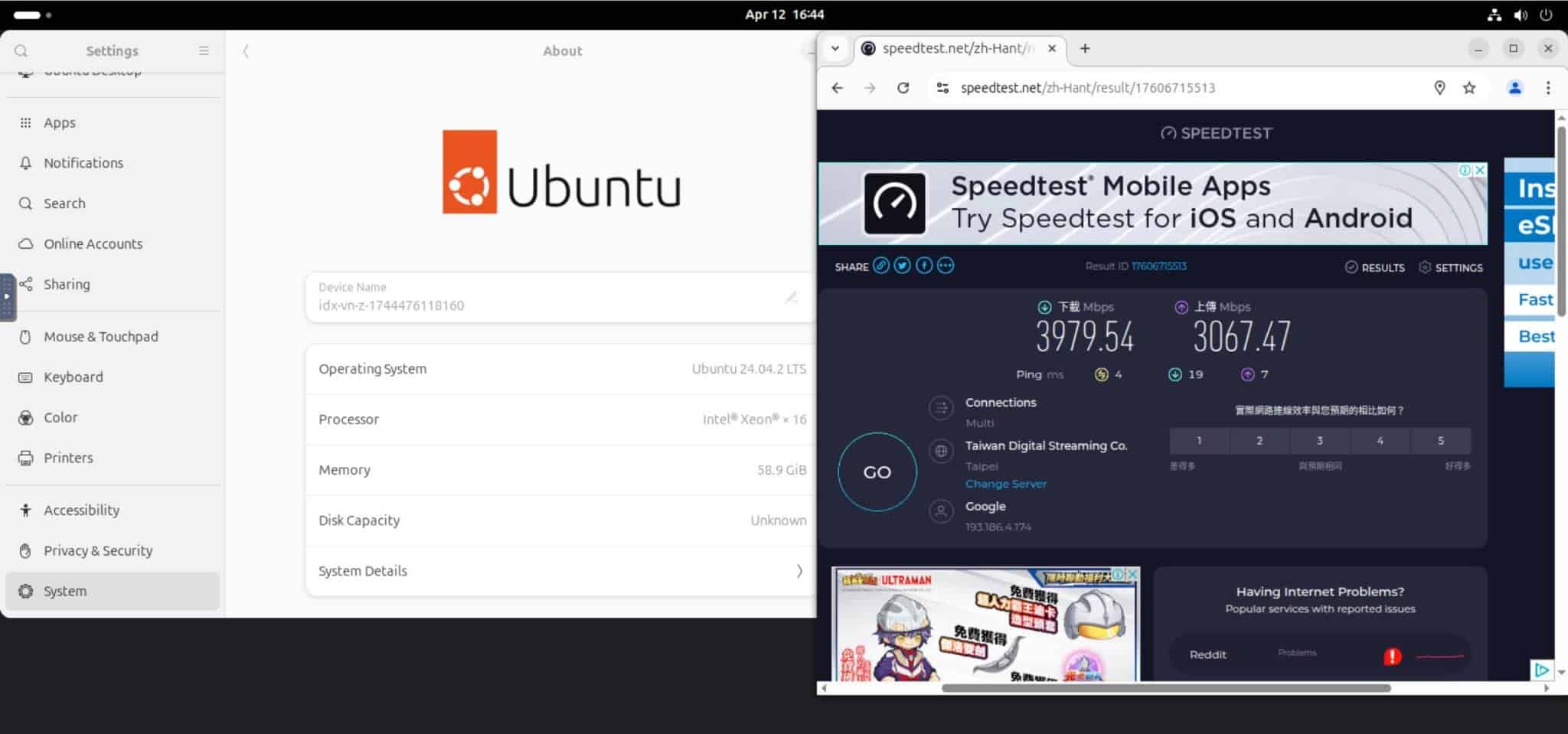Open Printers settings
The image size is (1568, 734).
tap(113, 458)
